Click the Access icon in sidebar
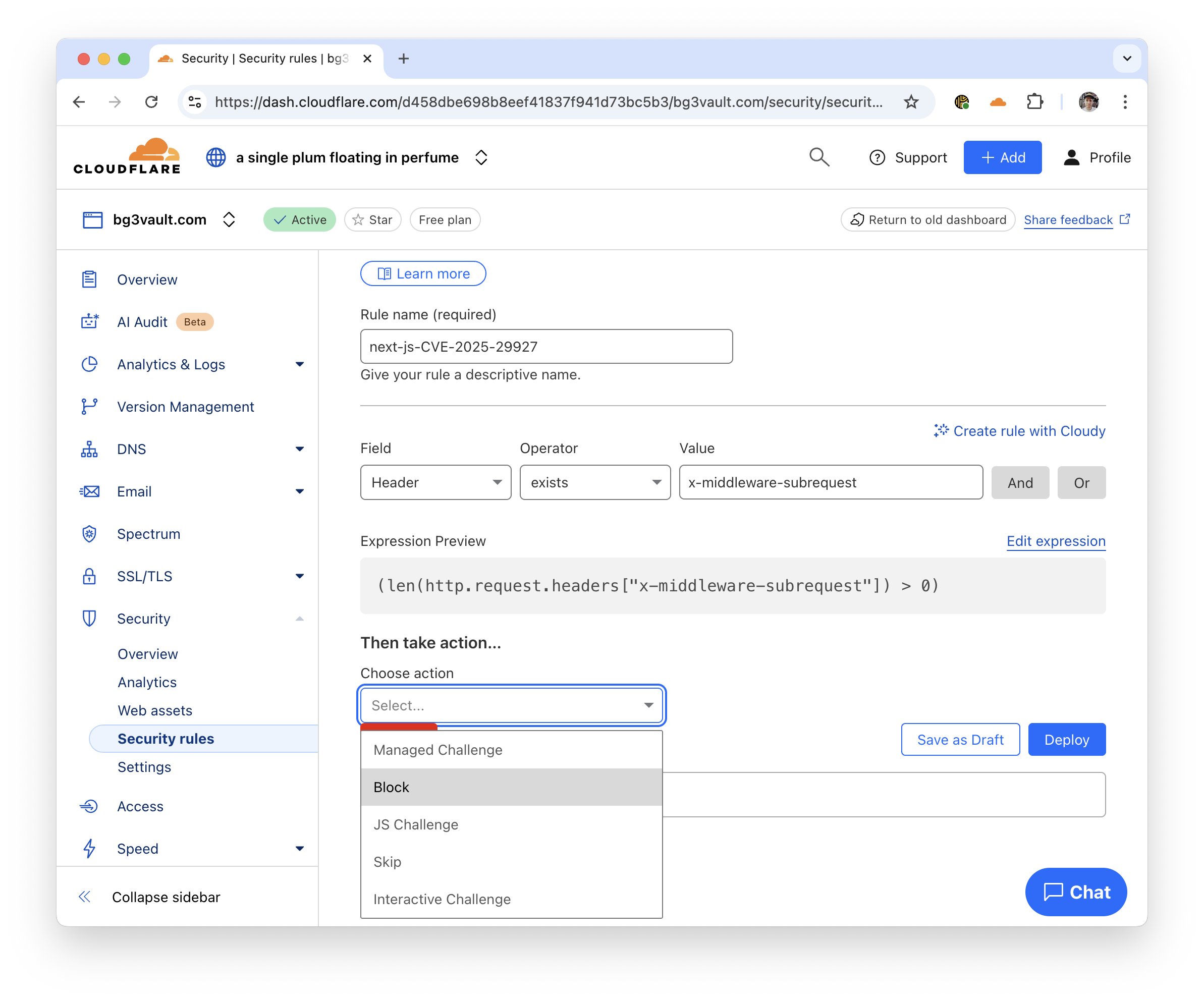 coord(89,806)
